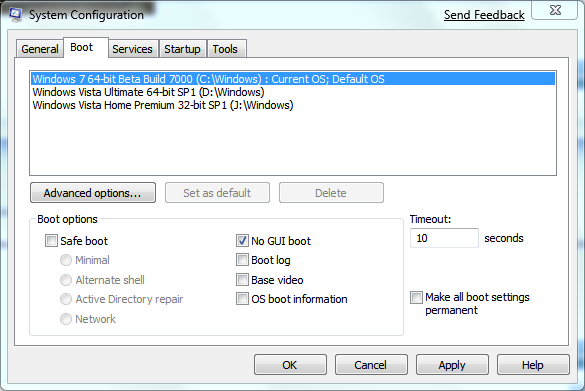Go to the Startup tab

coord(182,49)
